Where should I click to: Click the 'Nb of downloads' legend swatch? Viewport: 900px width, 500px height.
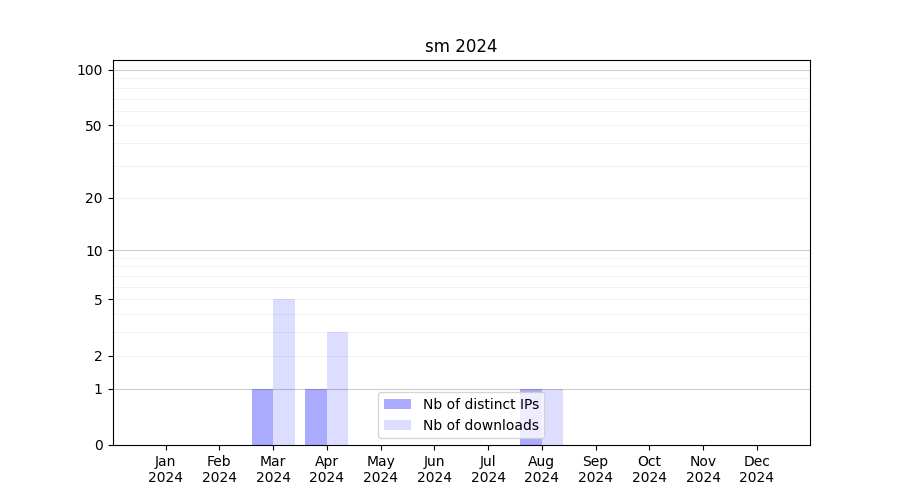pyautogui.click(x=397, y=425)
